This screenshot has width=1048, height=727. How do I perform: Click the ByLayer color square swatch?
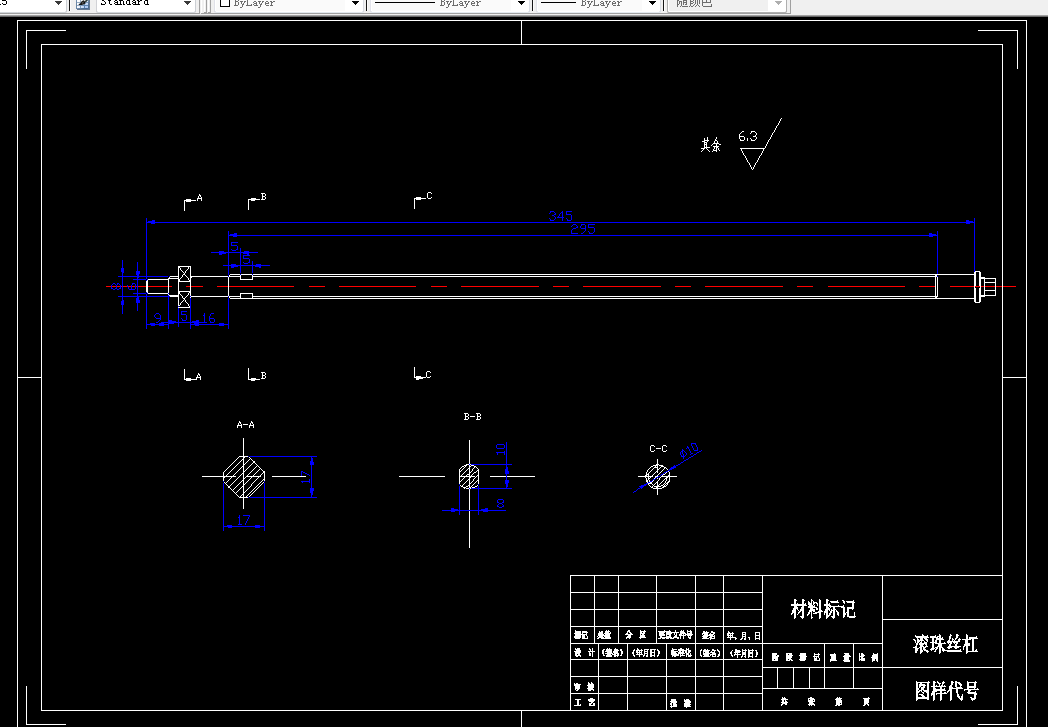pos(225,3)
